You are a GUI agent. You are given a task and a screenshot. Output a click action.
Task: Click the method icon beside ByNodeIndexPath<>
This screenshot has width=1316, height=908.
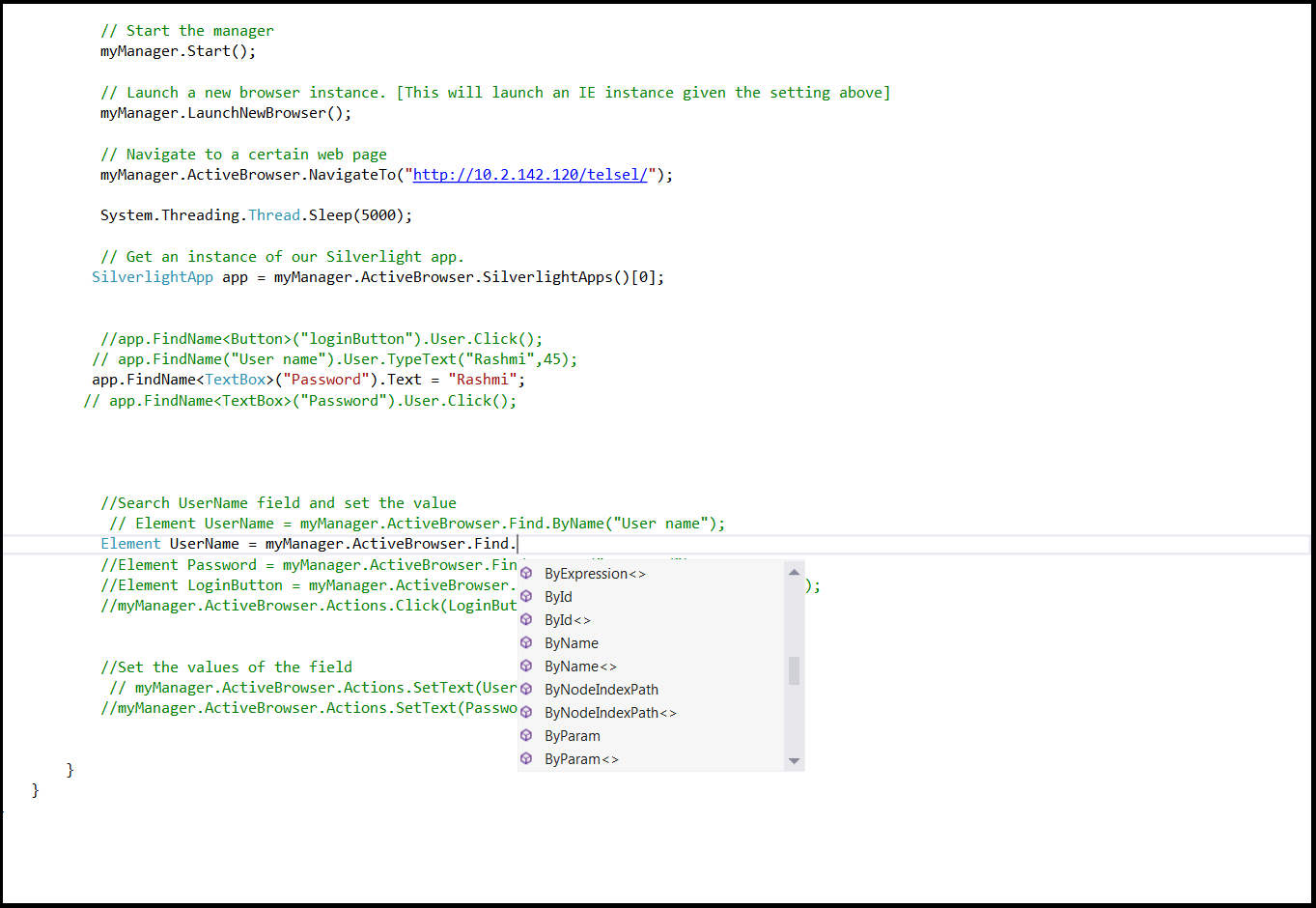coord(526,713)
